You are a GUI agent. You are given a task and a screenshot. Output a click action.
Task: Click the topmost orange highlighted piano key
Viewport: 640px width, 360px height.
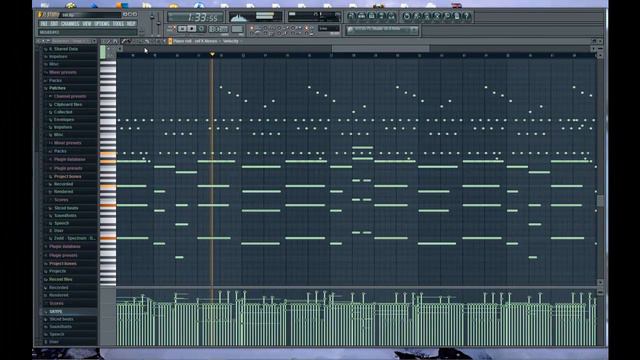click(108, 154)
